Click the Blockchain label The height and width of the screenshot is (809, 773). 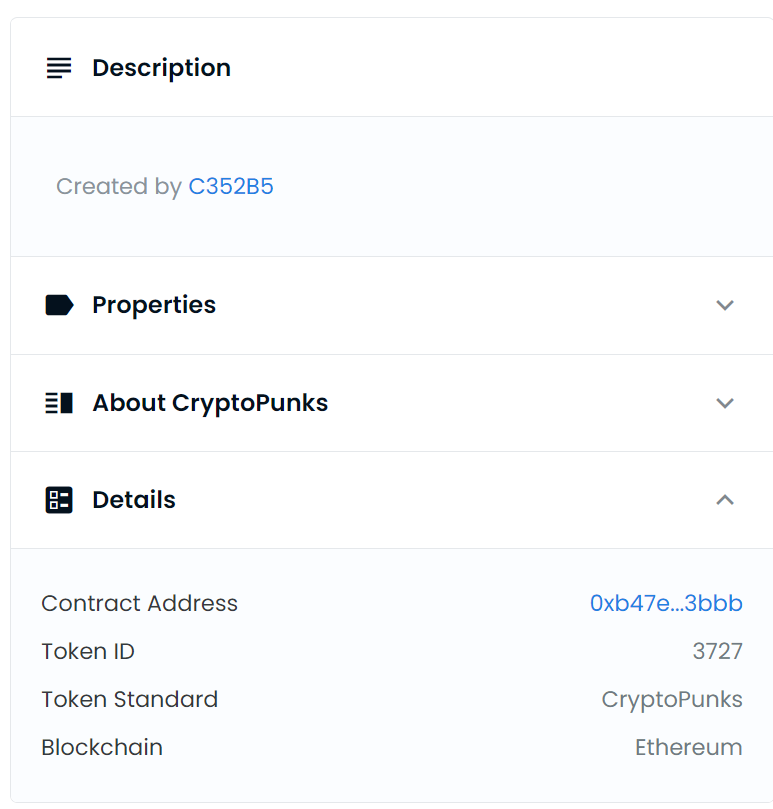[x=102, y=748]
